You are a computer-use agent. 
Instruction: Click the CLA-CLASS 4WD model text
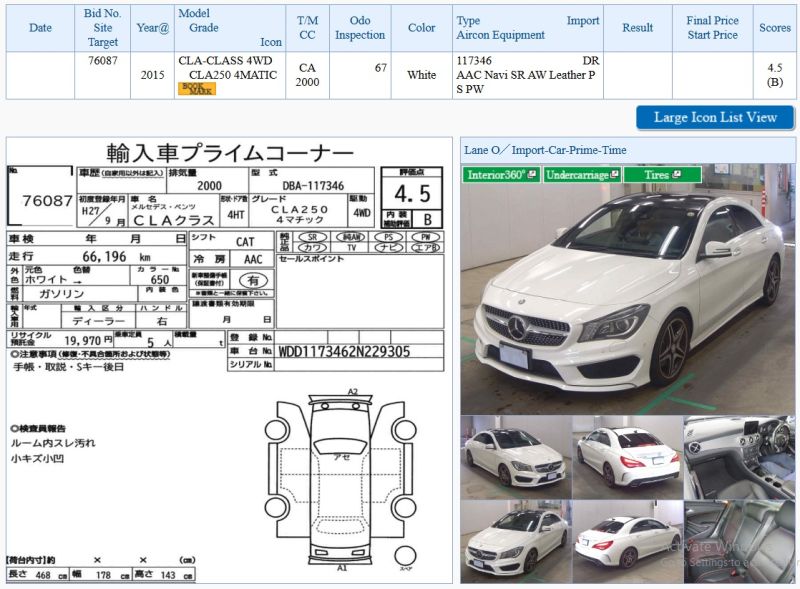tap(225, 61)
